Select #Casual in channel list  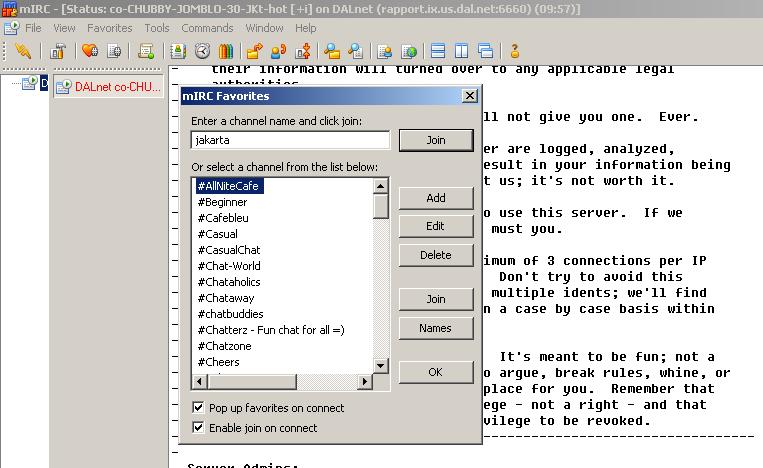tap(218, 234)
